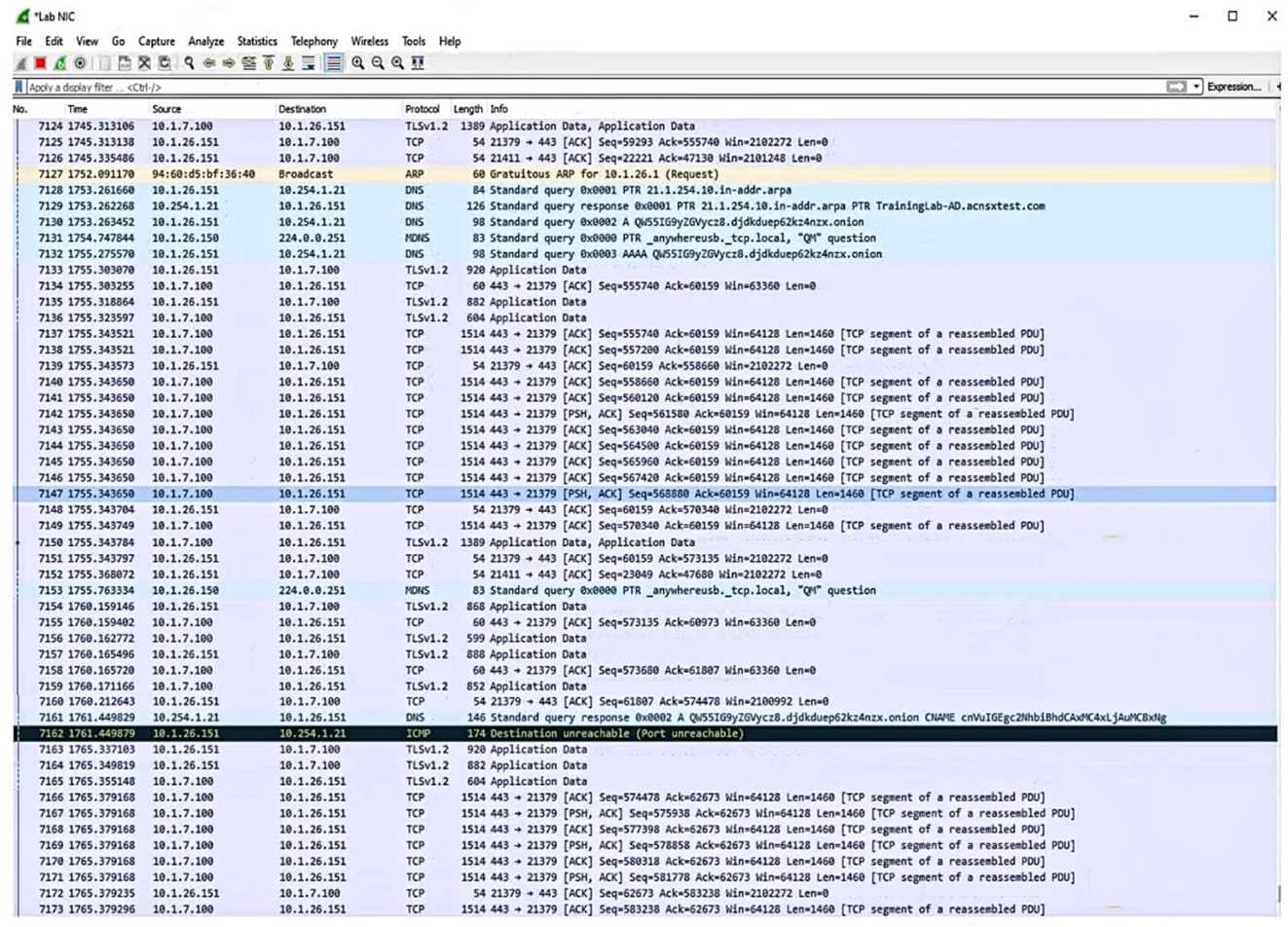Open the Wireless menu

click(370, 41)
